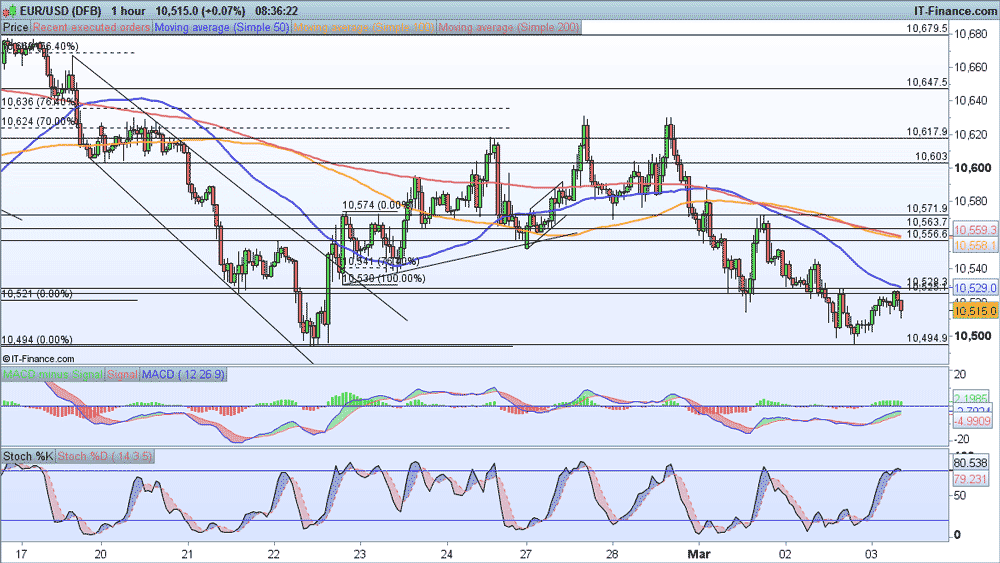1000x563 pixels.
Task: Click MACD signal value tag -4.9909
Action: [973, 421]
